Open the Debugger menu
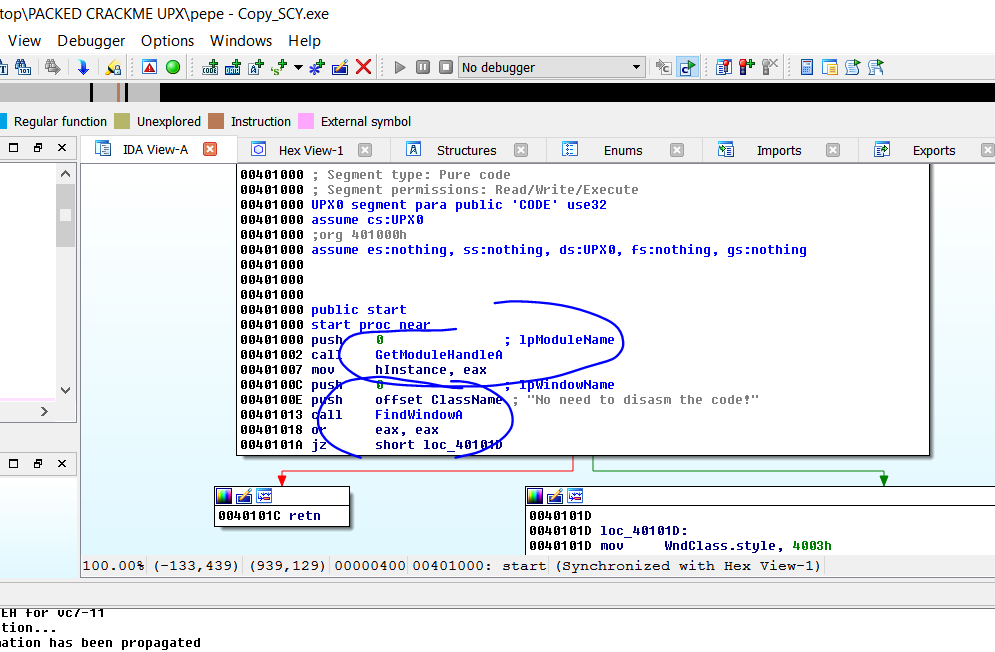Screen dimensions: 995x652 (91, 41)
